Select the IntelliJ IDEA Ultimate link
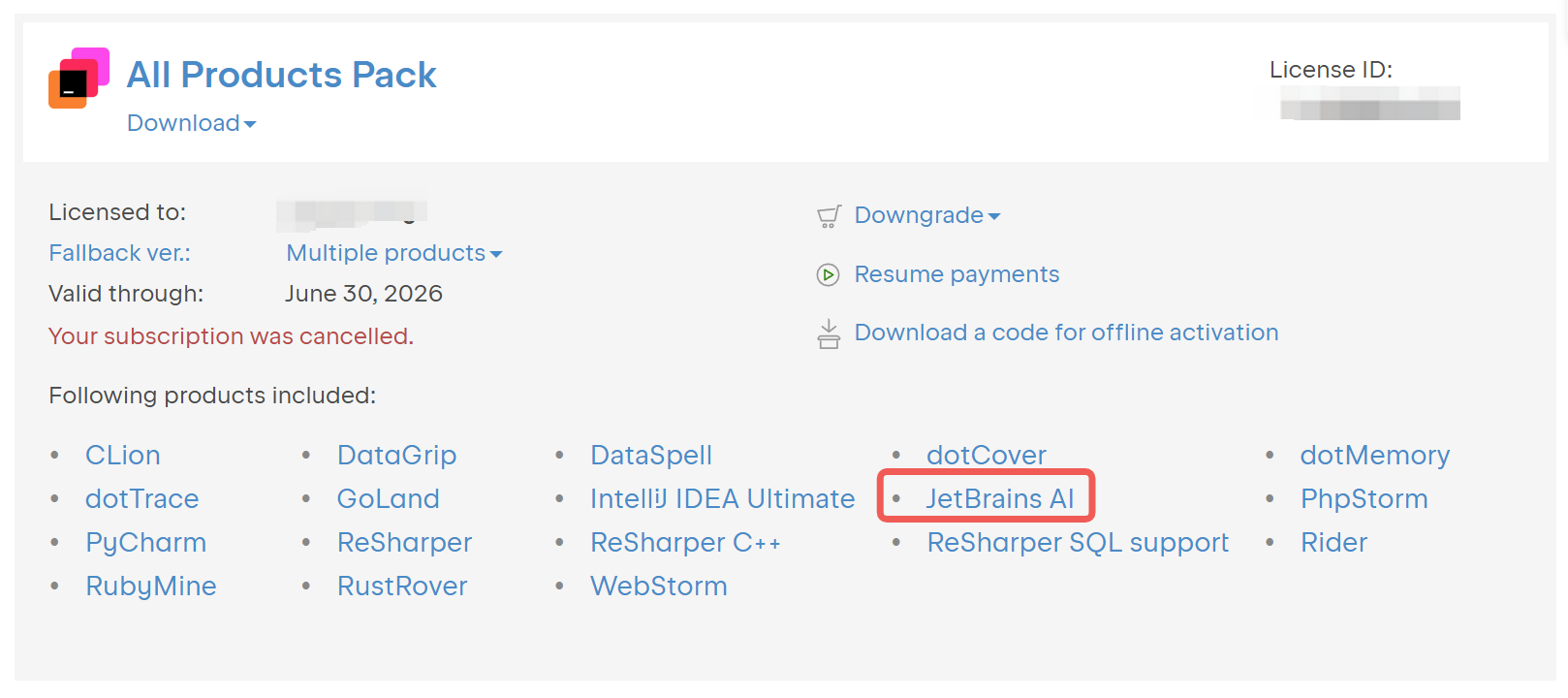Screen dimensions: 1568x698 point(722,498)
